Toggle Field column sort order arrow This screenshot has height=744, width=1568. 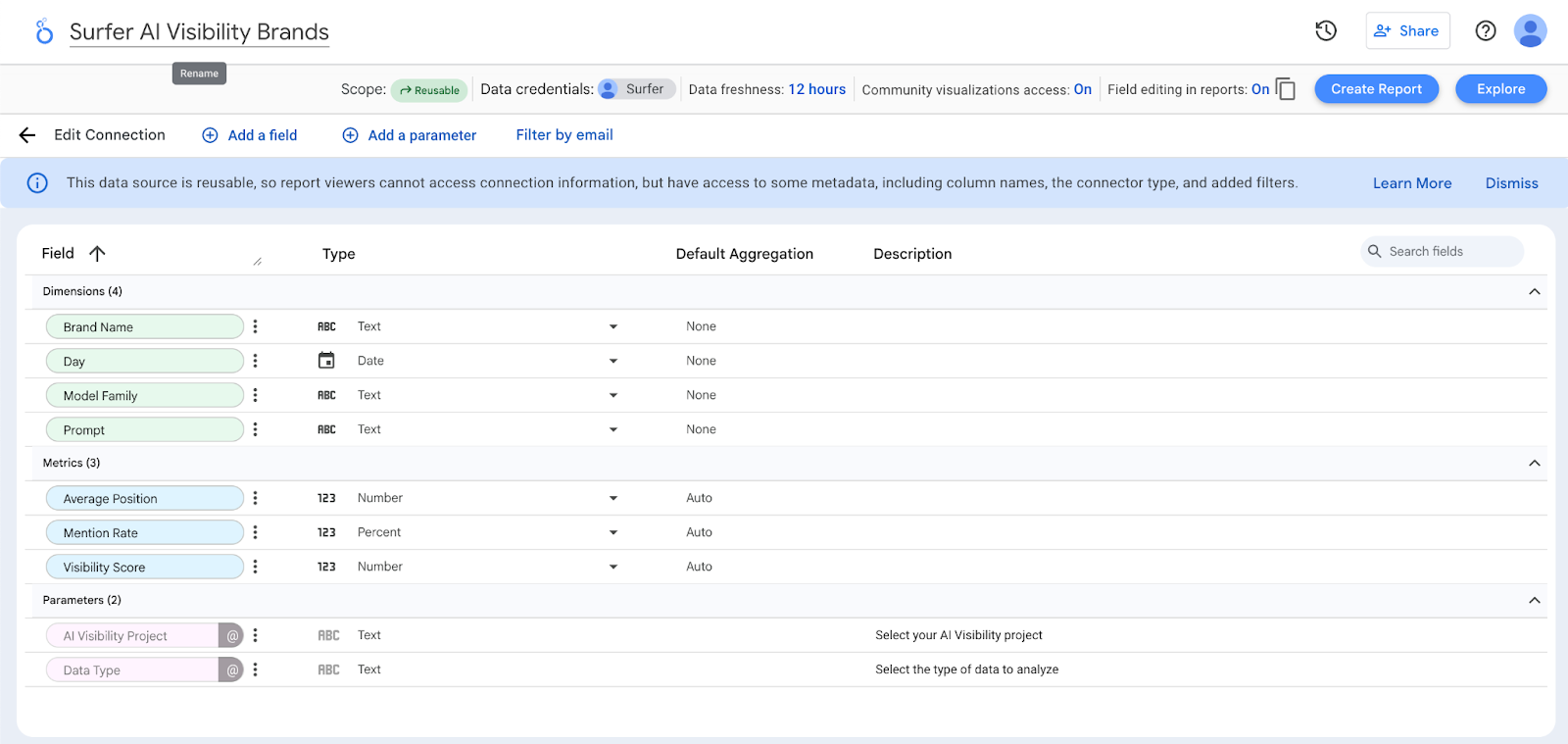tap(97, 253)
